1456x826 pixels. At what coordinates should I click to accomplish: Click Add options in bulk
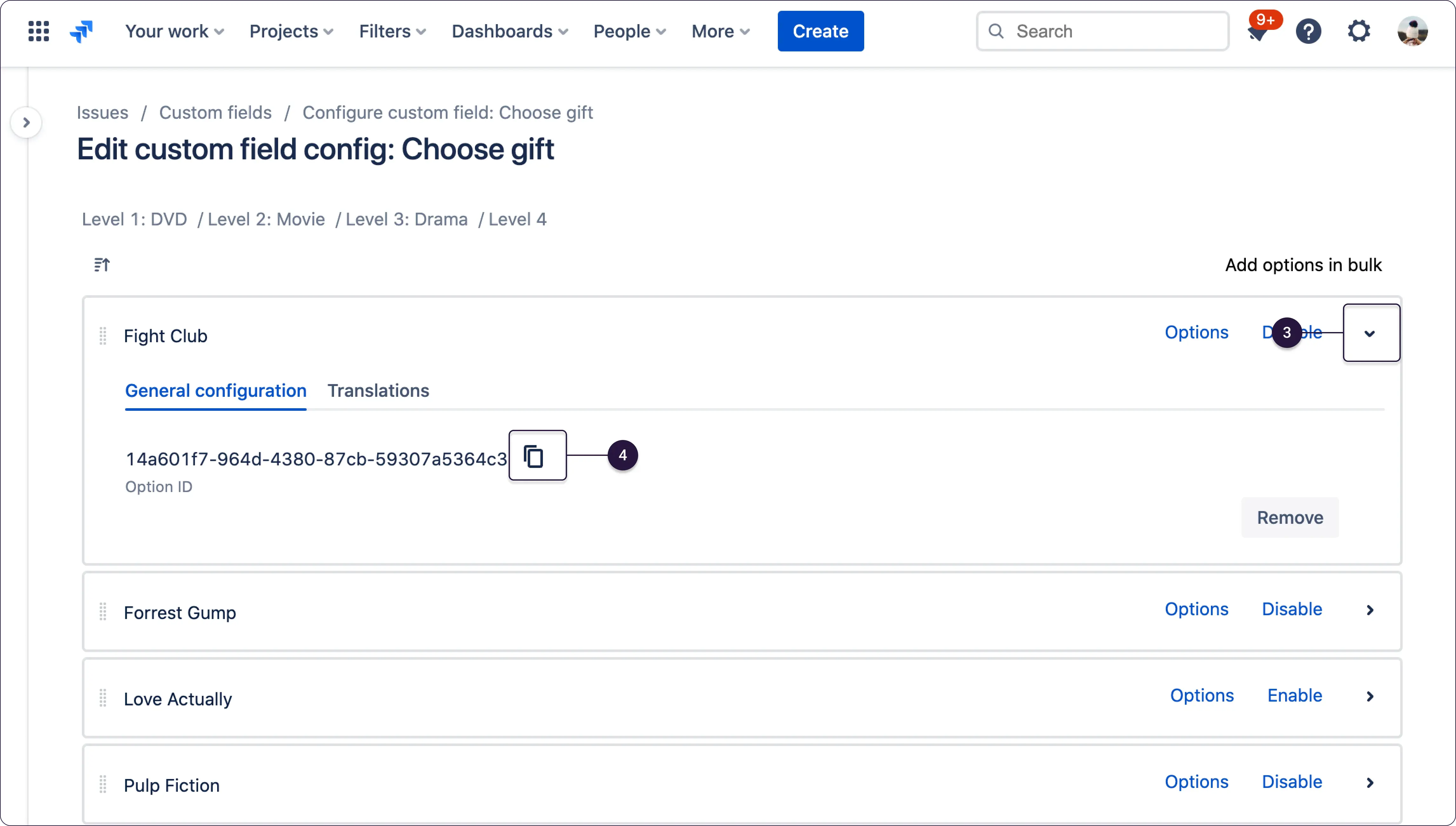click(x=1303, y=264)
